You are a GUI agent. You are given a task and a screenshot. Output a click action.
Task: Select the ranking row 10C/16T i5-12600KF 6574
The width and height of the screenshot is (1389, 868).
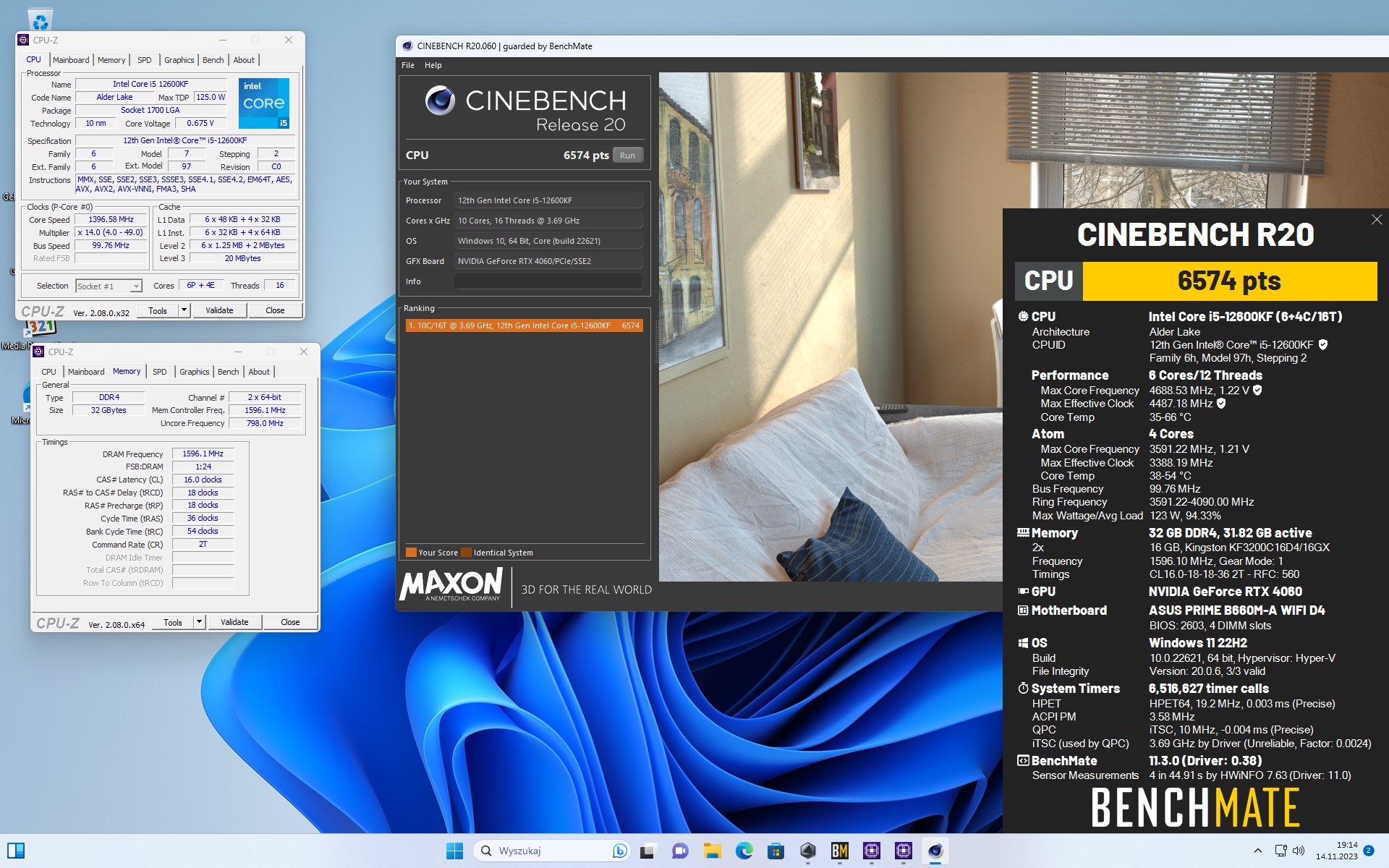524,325
